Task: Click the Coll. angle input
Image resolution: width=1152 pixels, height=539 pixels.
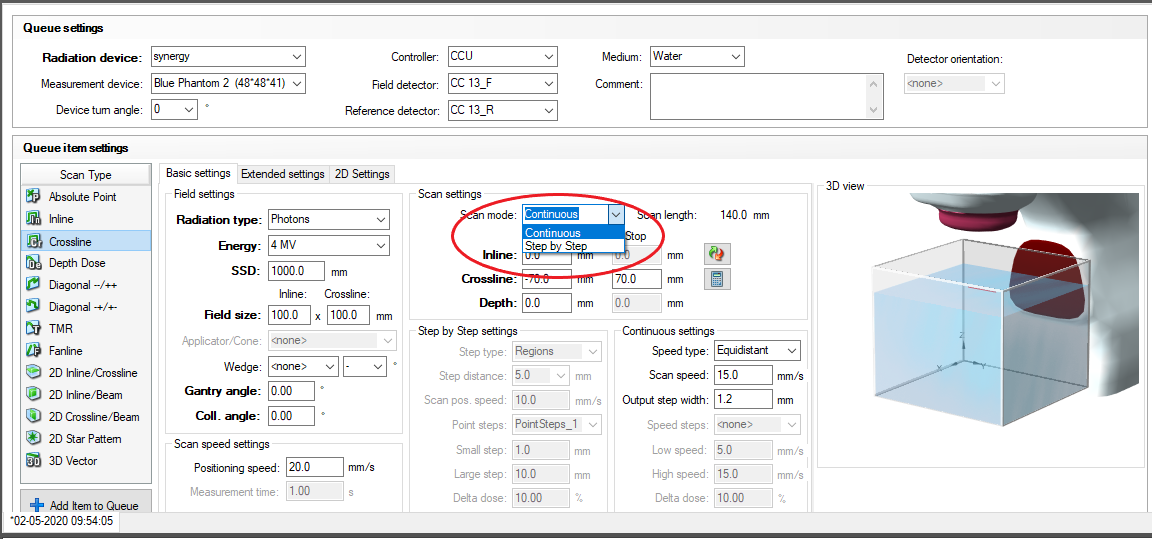Action: click(x=292, y=416)
